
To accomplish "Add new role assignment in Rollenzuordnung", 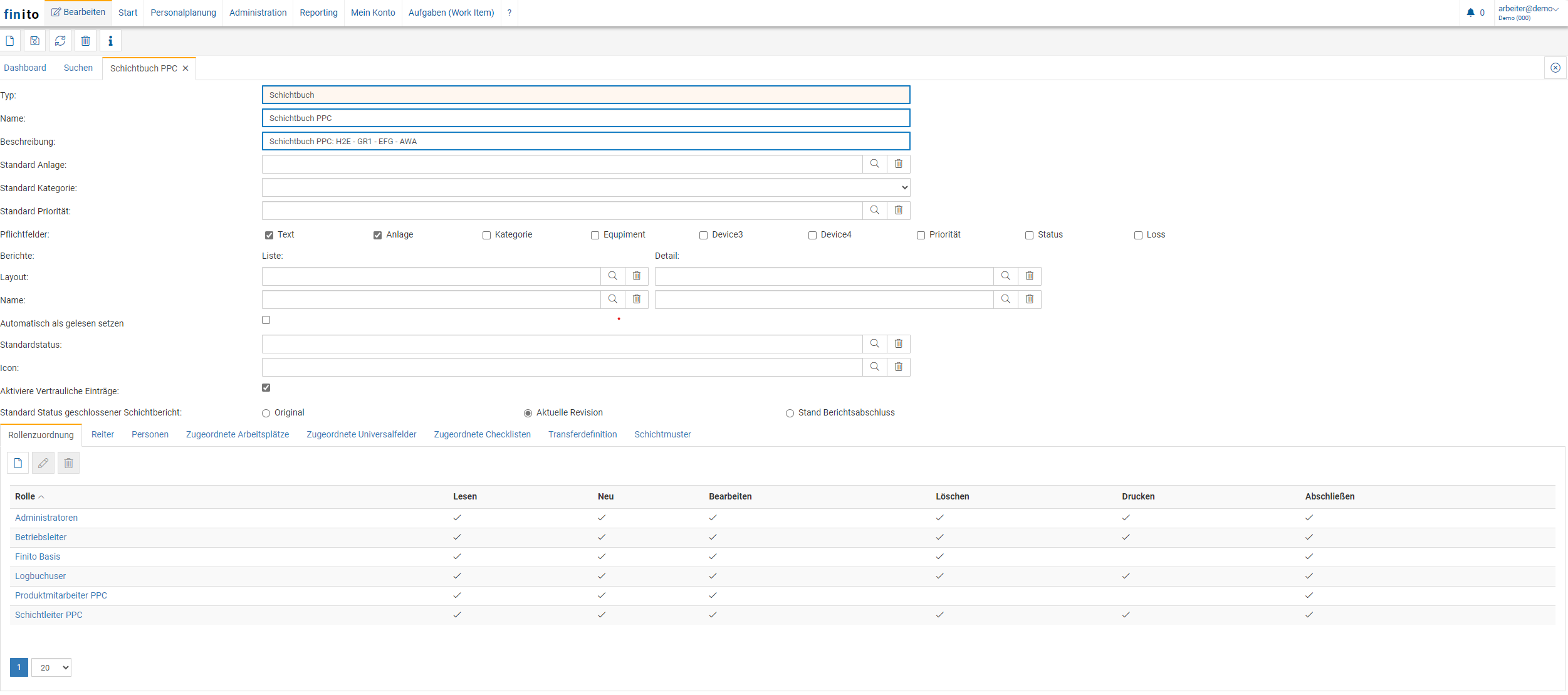I will pyautogui.click(x=18, y=463).
